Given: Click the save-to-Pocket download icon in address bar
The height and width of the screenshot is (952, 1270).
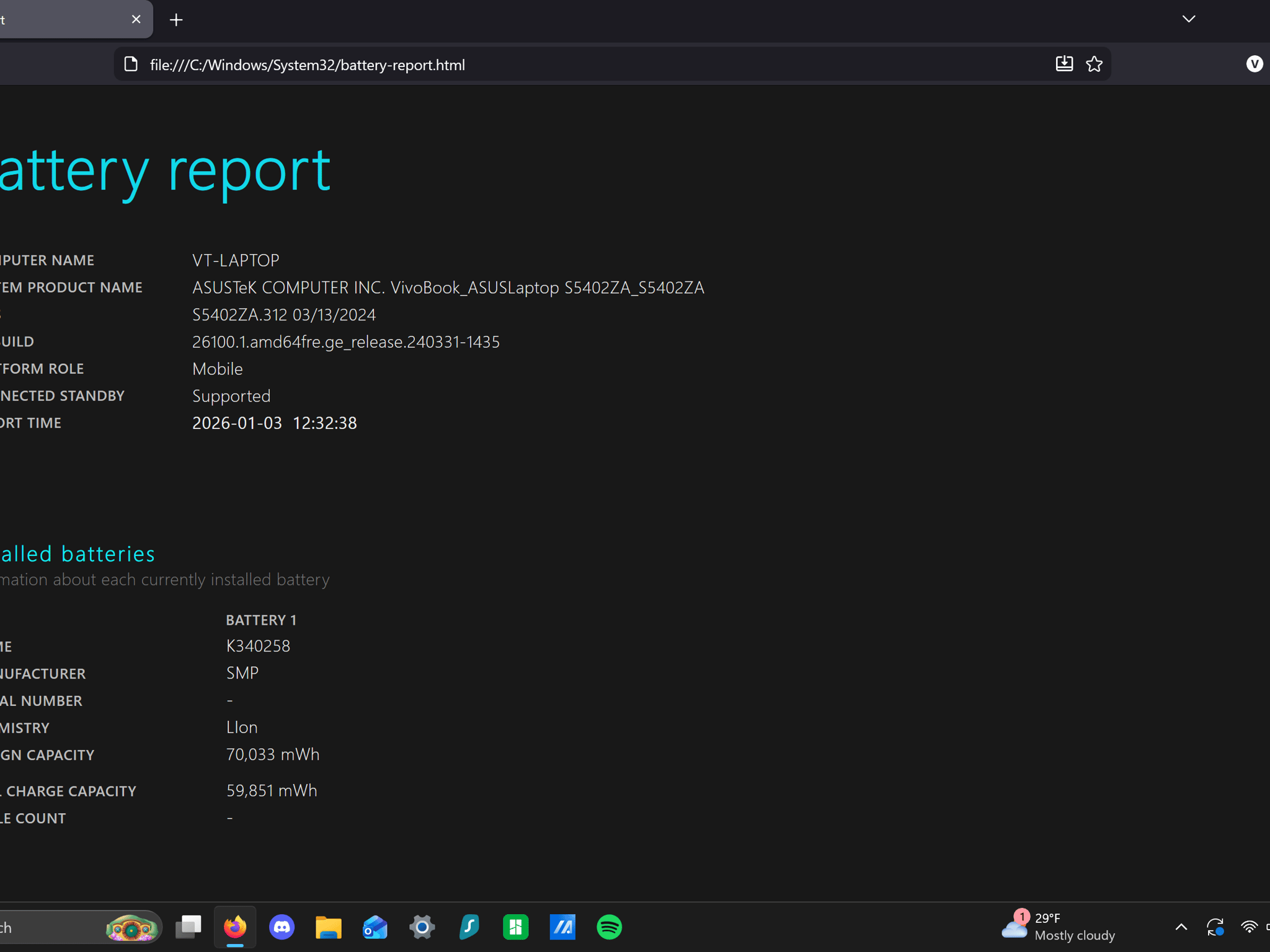Looking at the screenshot, I should tap(1064, 64).
